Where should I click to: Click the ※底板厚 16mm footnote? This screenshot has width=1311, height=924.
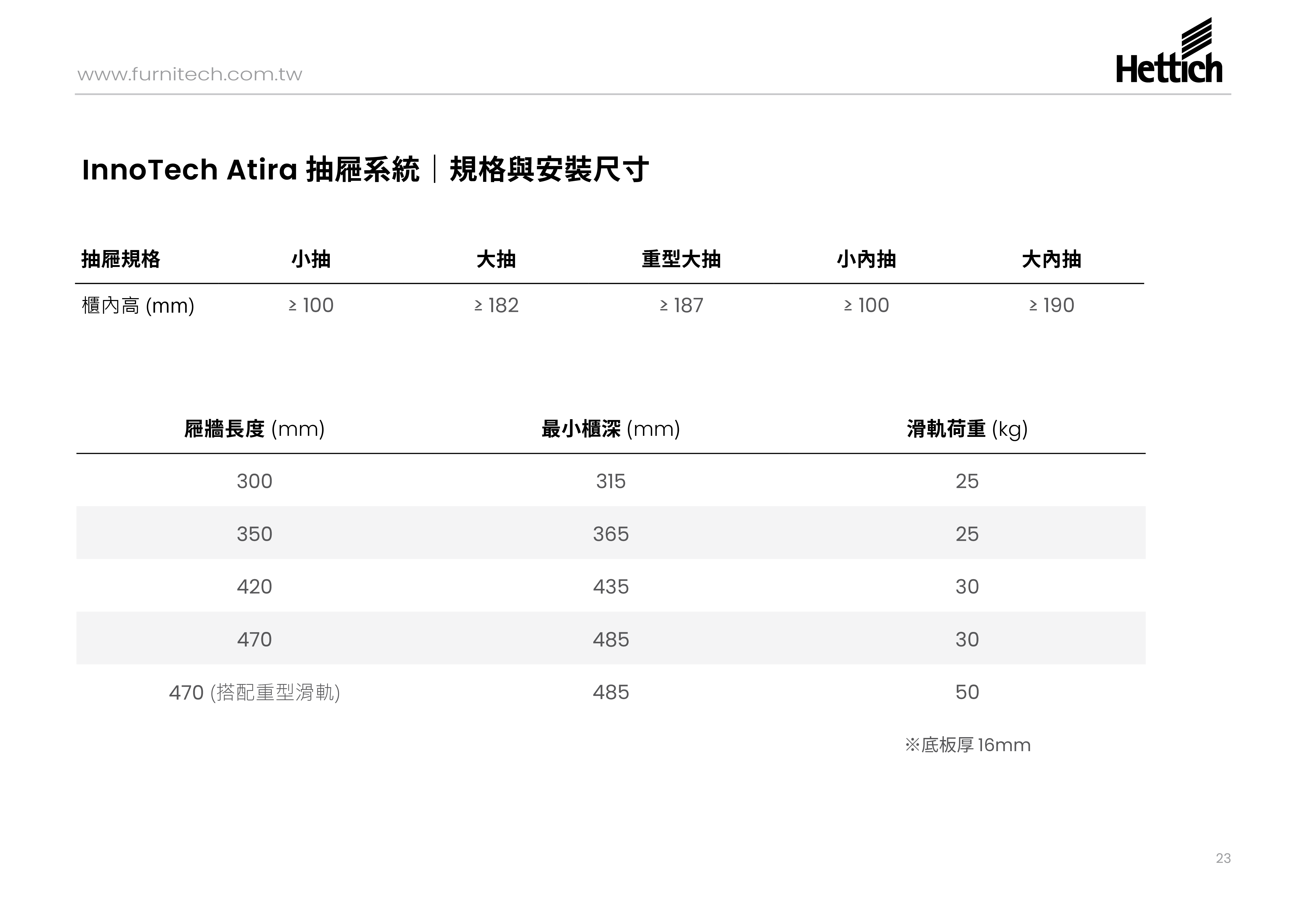pos(967,745)
